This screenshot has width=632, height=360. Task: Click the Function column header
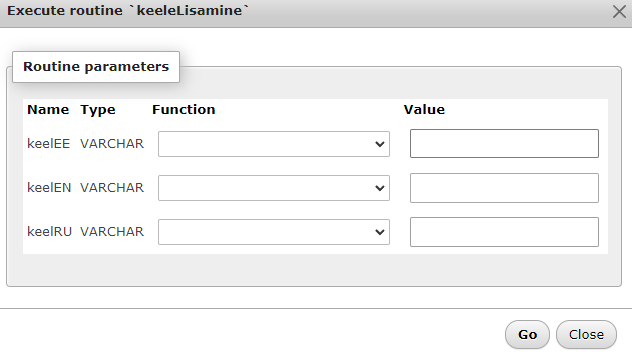coord(184,110)
